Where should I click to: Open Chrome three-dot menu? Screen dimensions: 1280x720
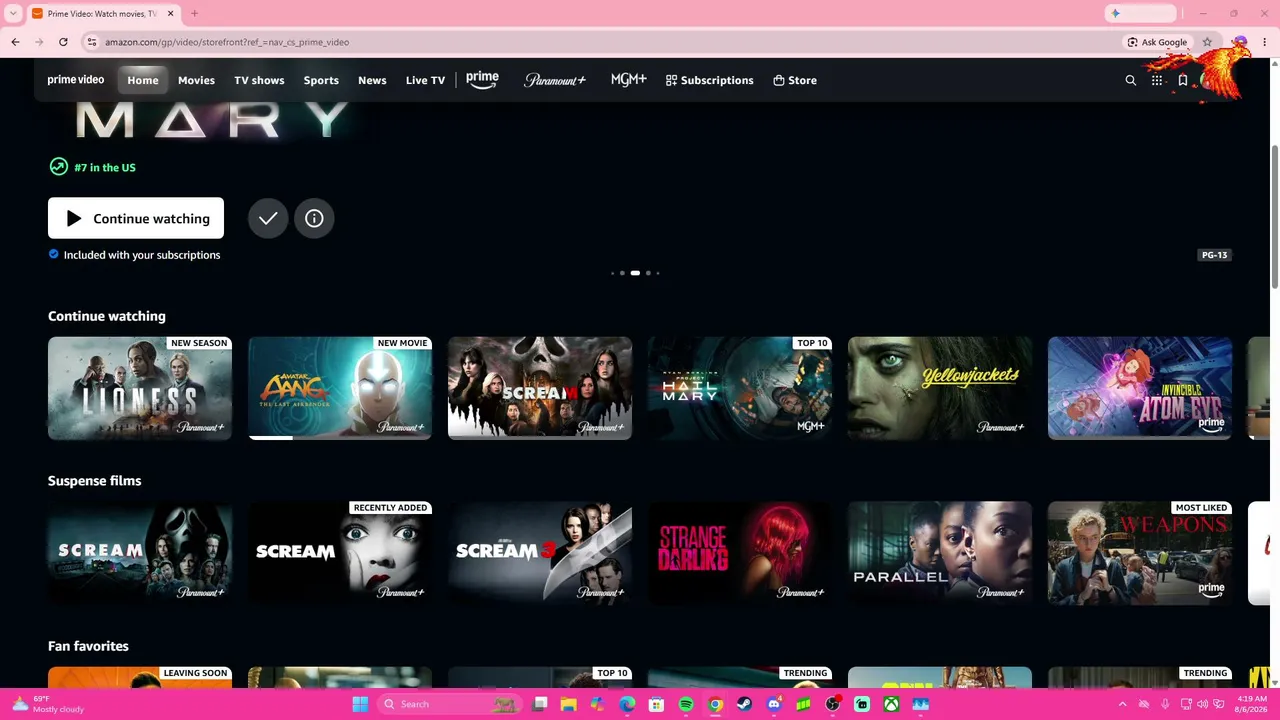1265,42
